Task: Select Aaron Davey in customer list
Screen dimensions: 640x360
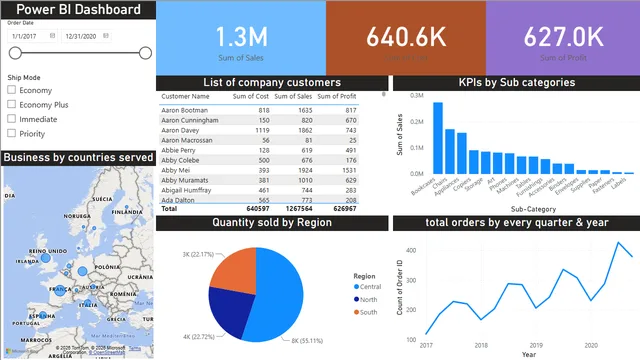Action: coord(259,130)
